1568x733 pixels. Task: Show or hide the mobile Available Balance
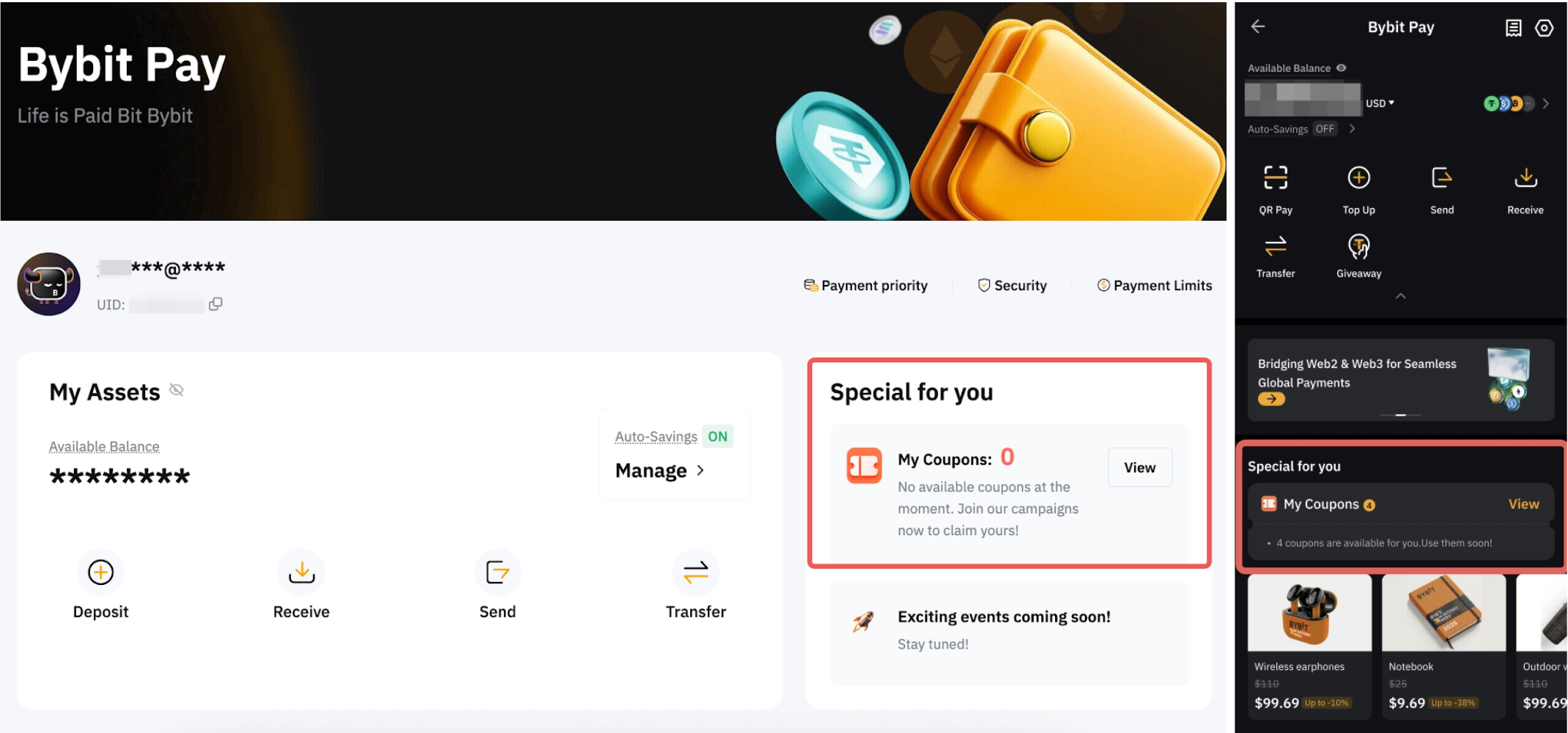[x=1341, y=68]
